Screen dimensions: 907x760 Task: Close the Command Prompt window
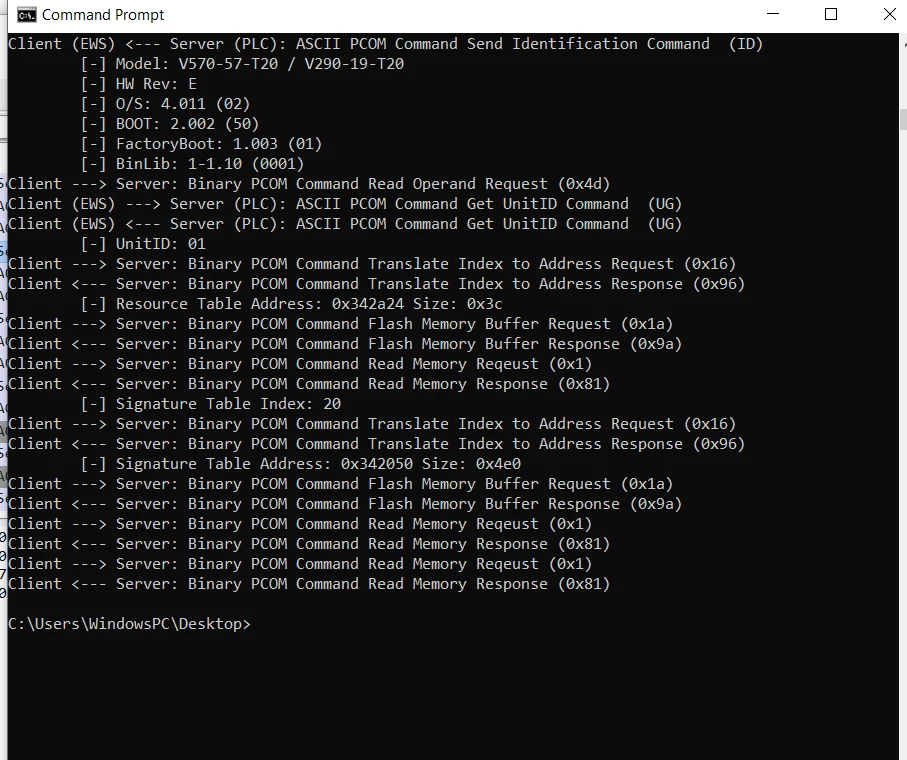(x=889, y=15)
